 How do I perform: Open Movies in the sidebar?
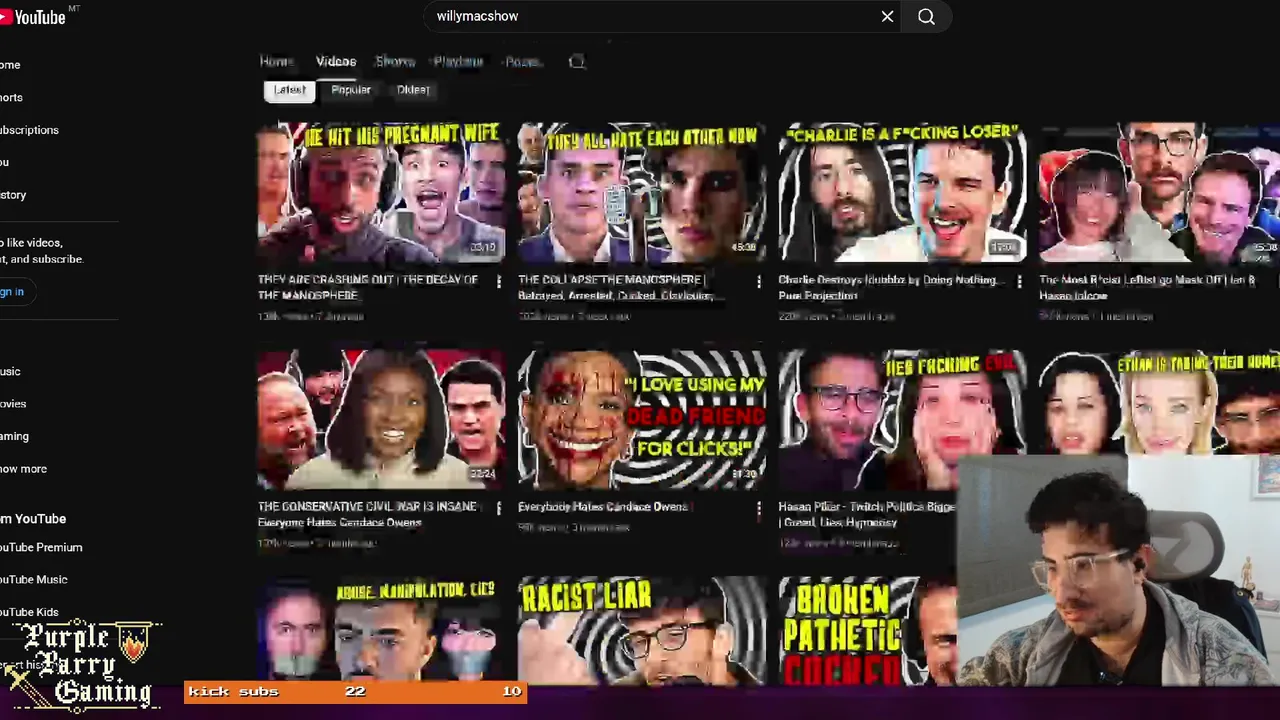click(13, 404)
